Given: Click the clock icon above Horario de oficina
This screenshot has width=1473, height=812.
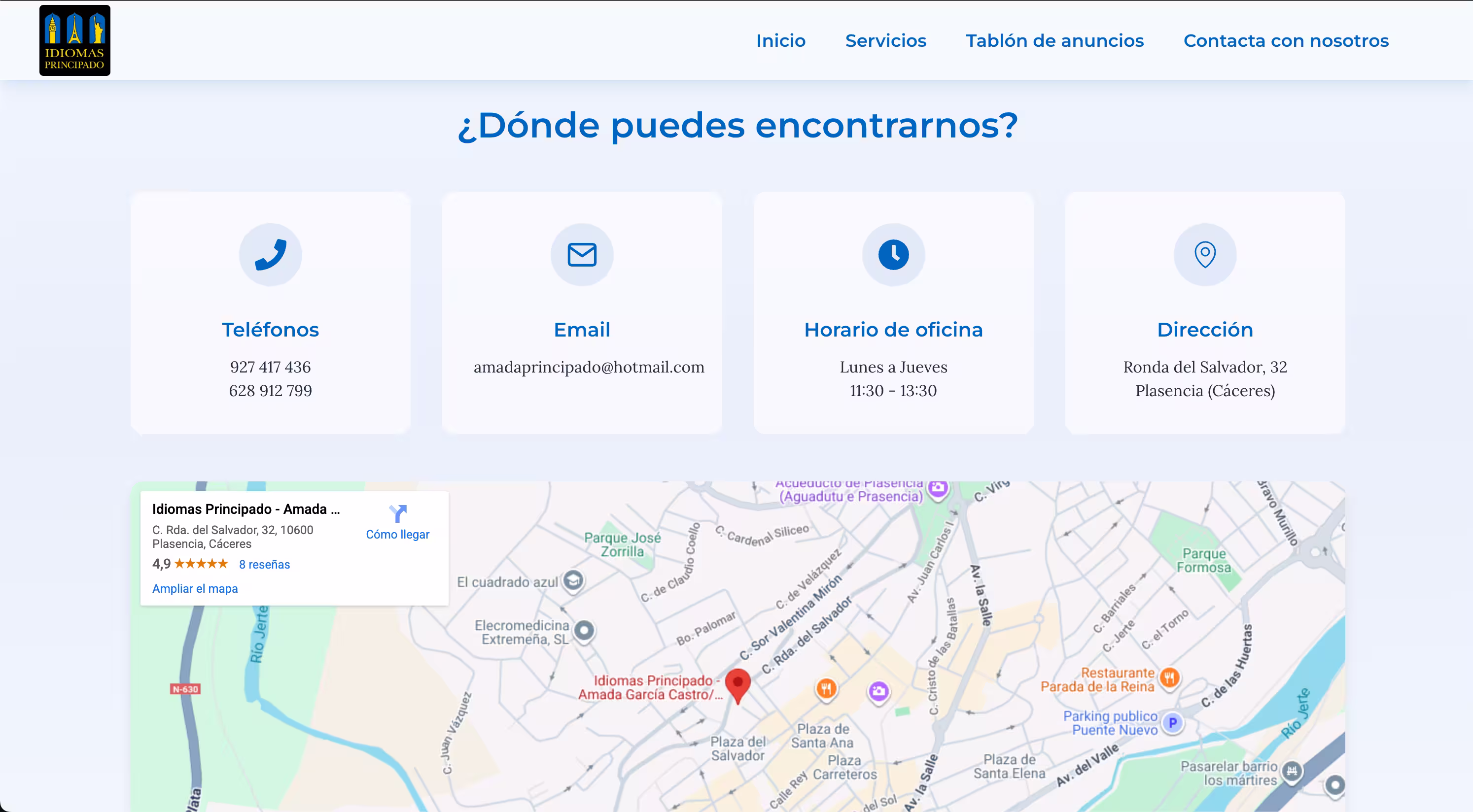Looking at the screenshot, I should [x=893, y=254].
